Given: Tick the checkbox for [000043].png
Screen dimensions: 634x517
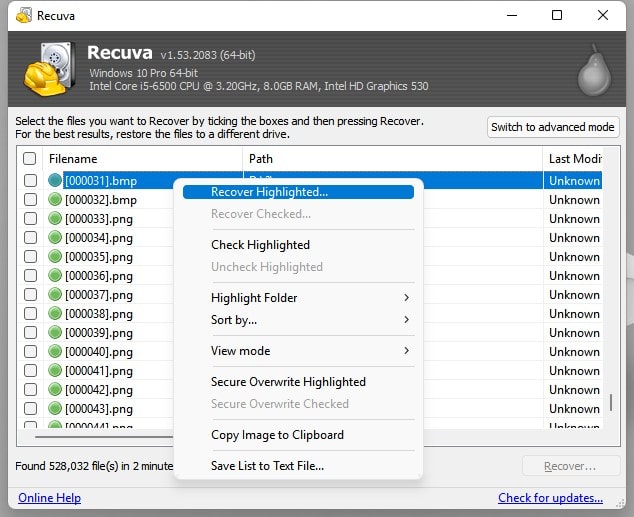Looking at the screenshot, I should coord(30,408).
